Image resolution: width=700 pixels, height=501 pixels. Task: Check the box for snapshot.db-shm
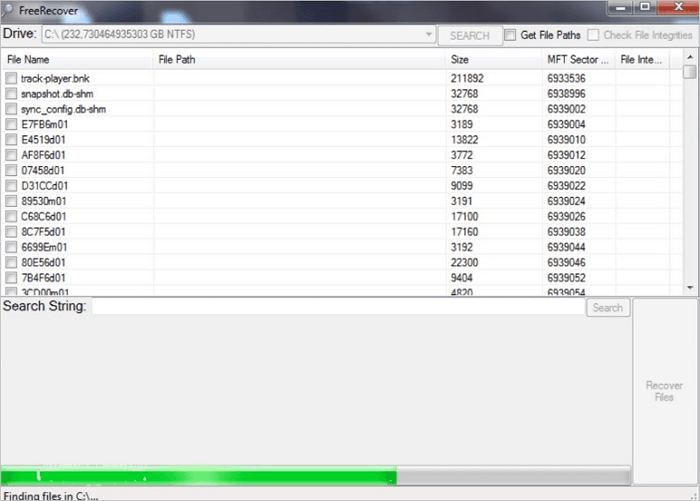[11, 94]
